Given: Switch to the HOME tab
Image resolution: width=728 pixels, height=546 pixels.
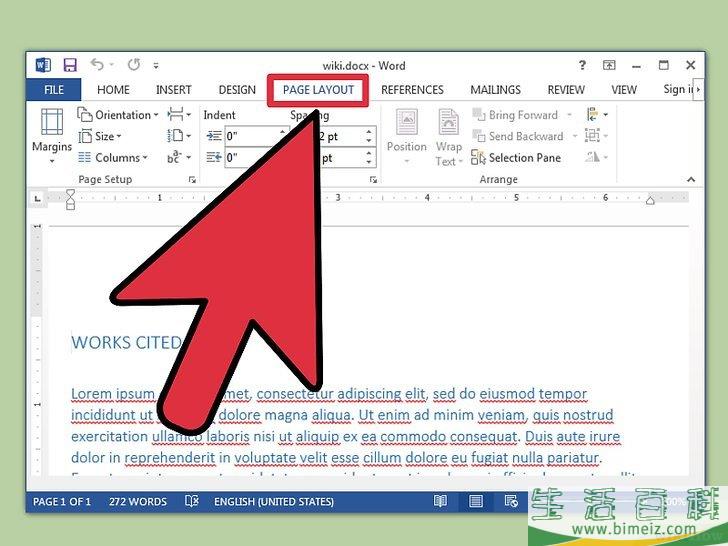Looking at the screenshot, I should (113, 90).
